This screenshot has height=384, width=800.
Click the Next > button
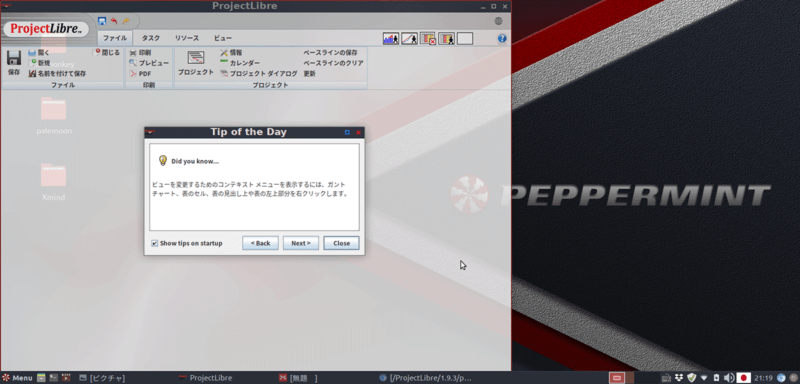coord(301,243)
